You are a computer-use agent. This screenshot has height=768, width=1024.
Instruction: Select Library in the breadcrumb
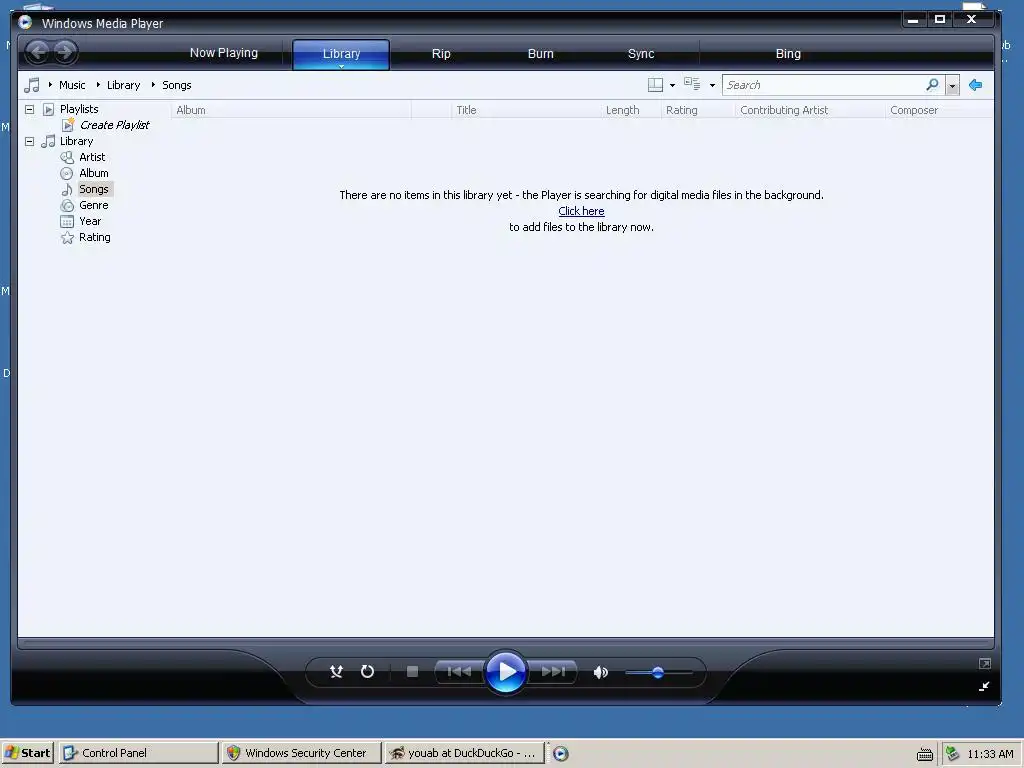[x=123, y=85]
